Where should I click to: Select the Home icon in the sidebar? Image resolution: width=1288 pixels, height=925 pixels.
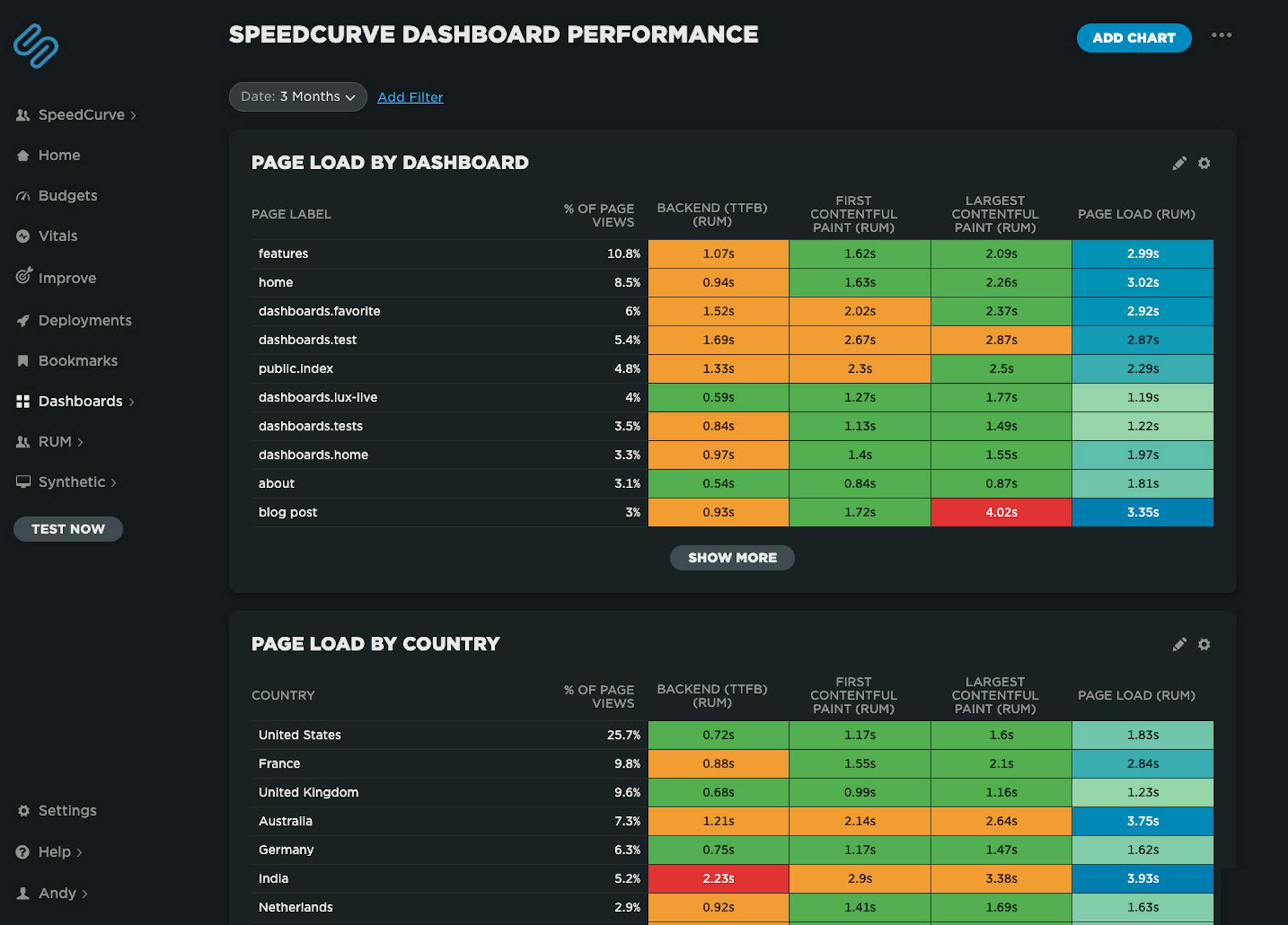click(x=23, y=155)
